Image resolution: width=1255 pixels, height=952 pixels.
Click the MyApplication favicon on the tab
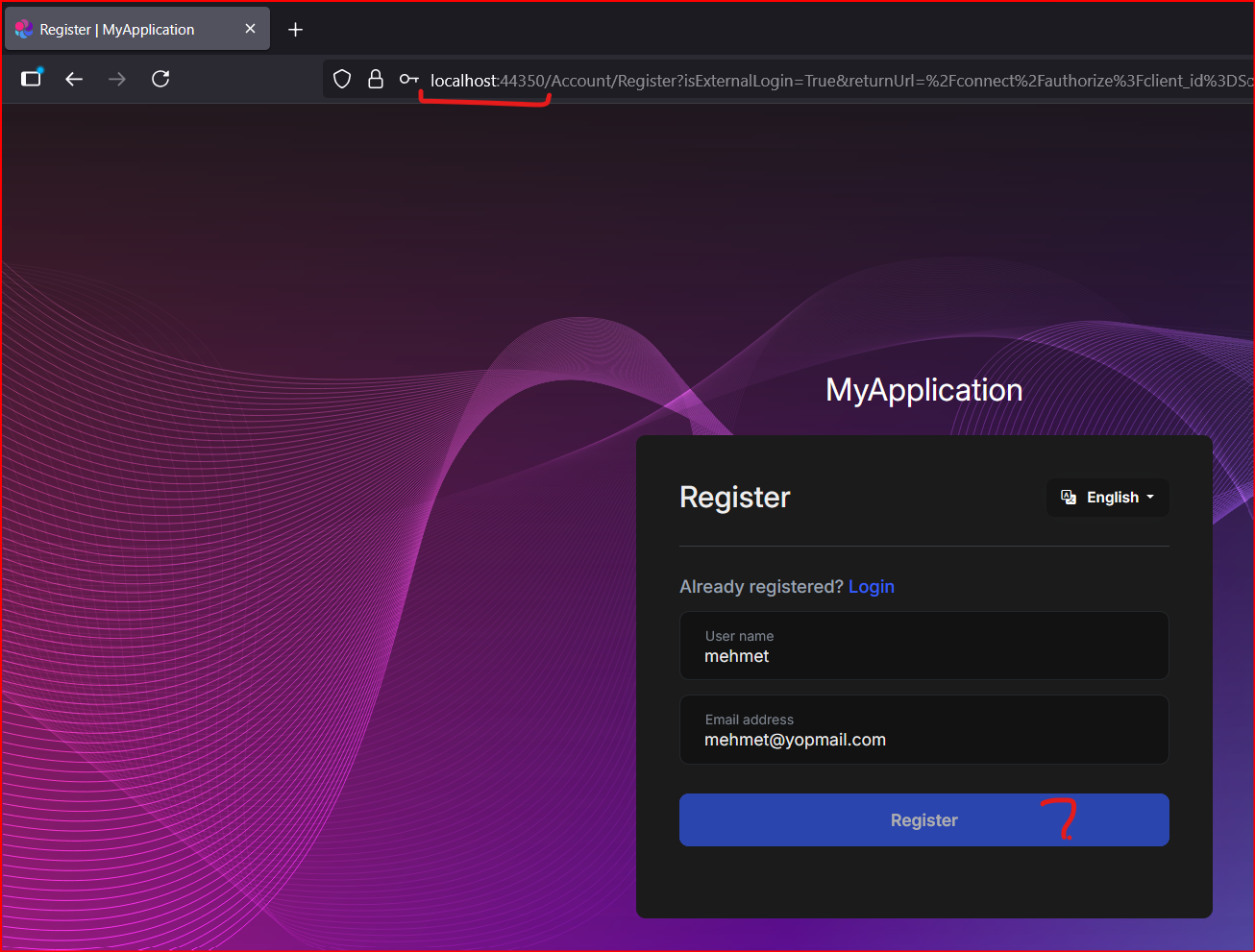tap(24, 30)
